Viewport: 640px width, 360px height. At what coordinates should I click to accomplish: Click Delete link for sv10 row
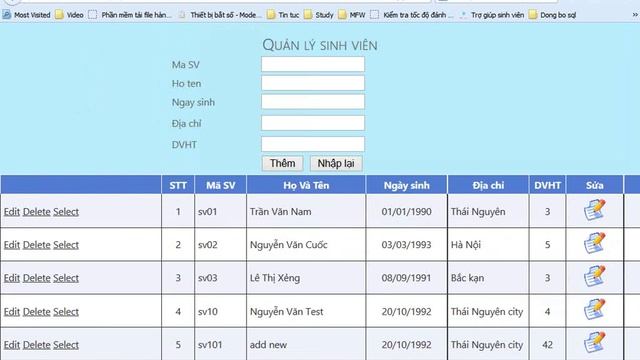tap(37, 312)
